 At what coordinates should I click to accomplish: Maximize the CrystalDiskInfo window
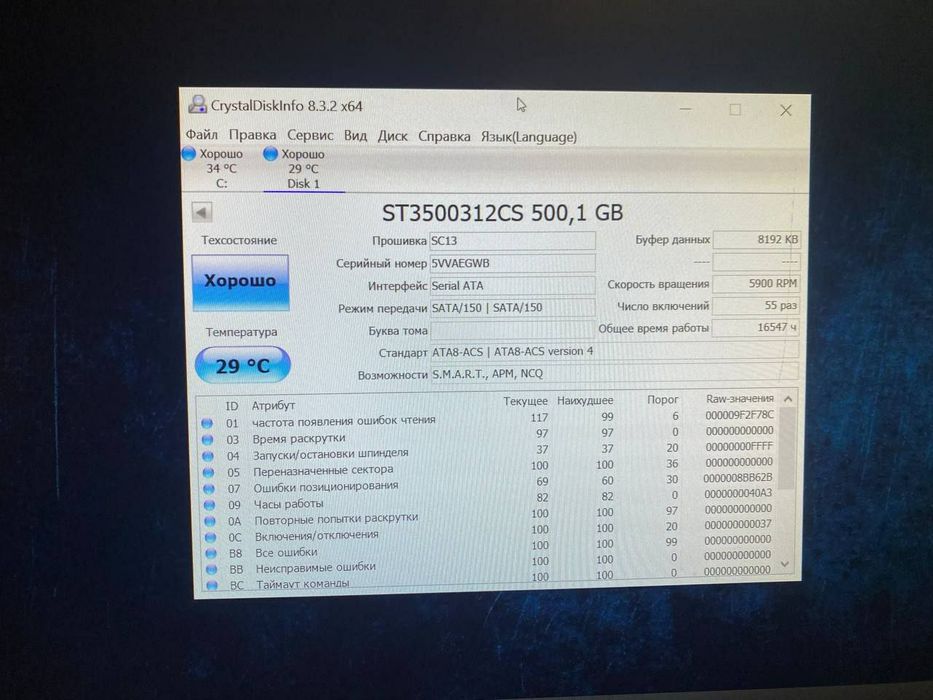tap(735, 110)
